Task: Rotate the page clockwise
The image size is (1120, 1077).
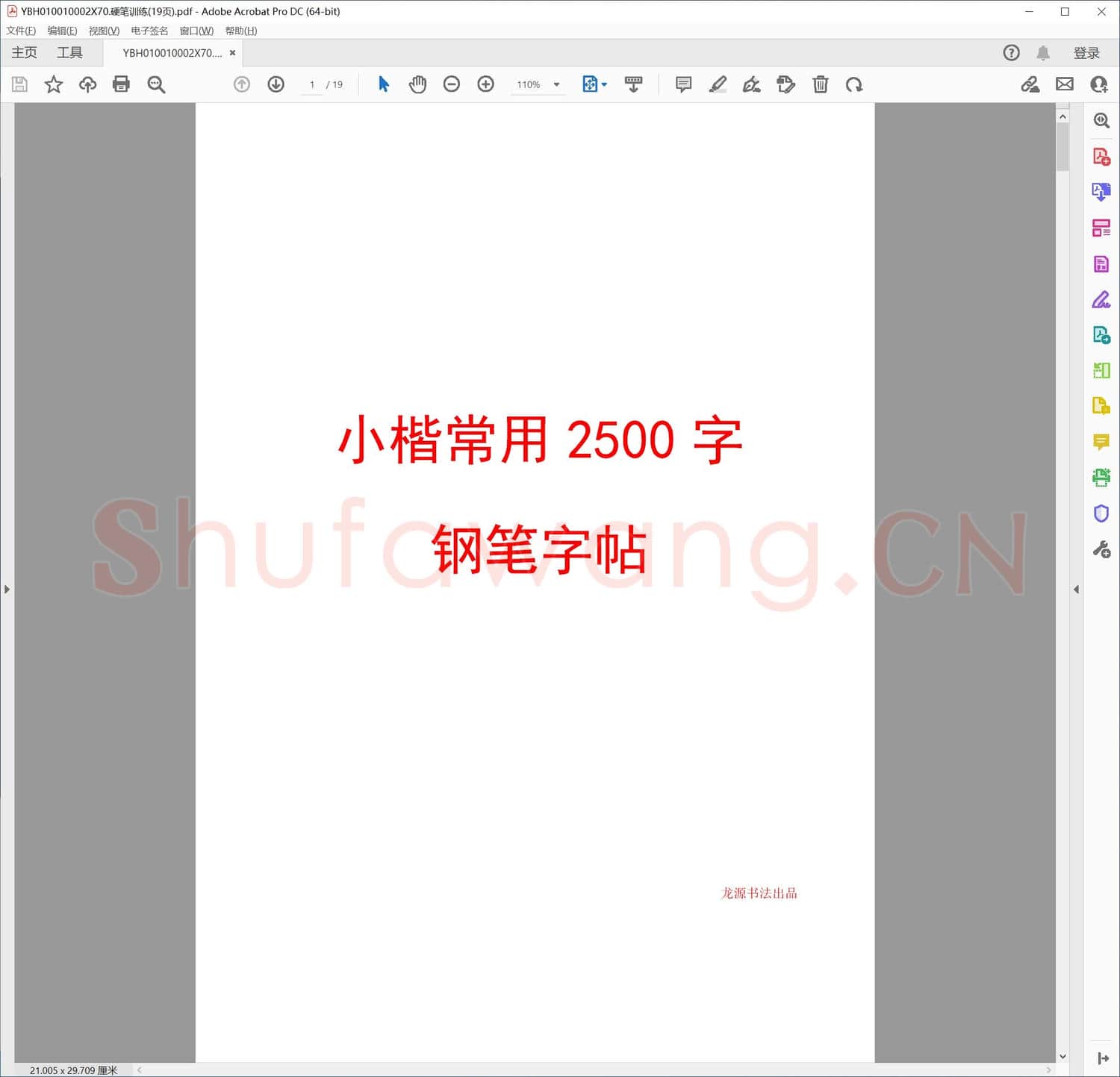Action: point(854,84)
